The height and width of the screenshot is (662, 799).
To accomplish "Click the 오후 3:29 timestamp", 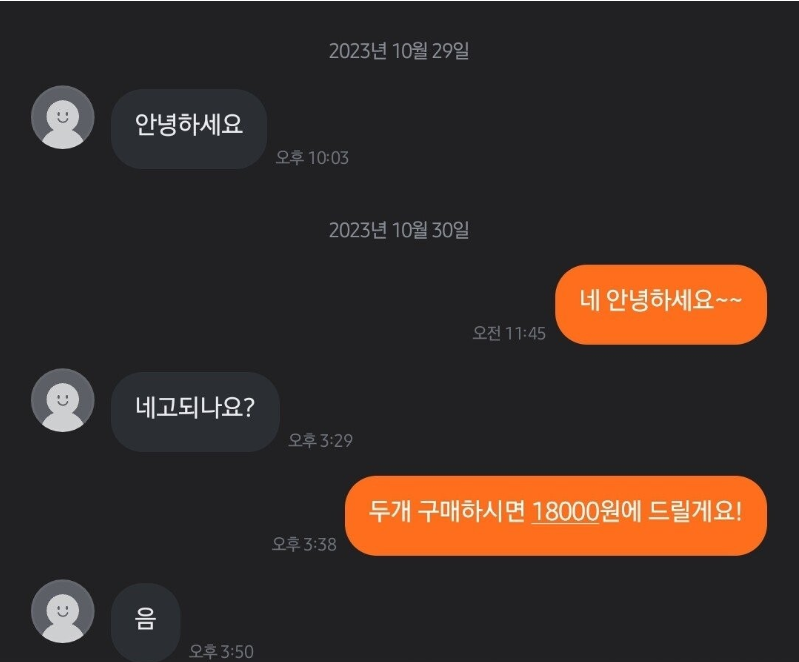I will pyautogui.click(x=321, y=440).
